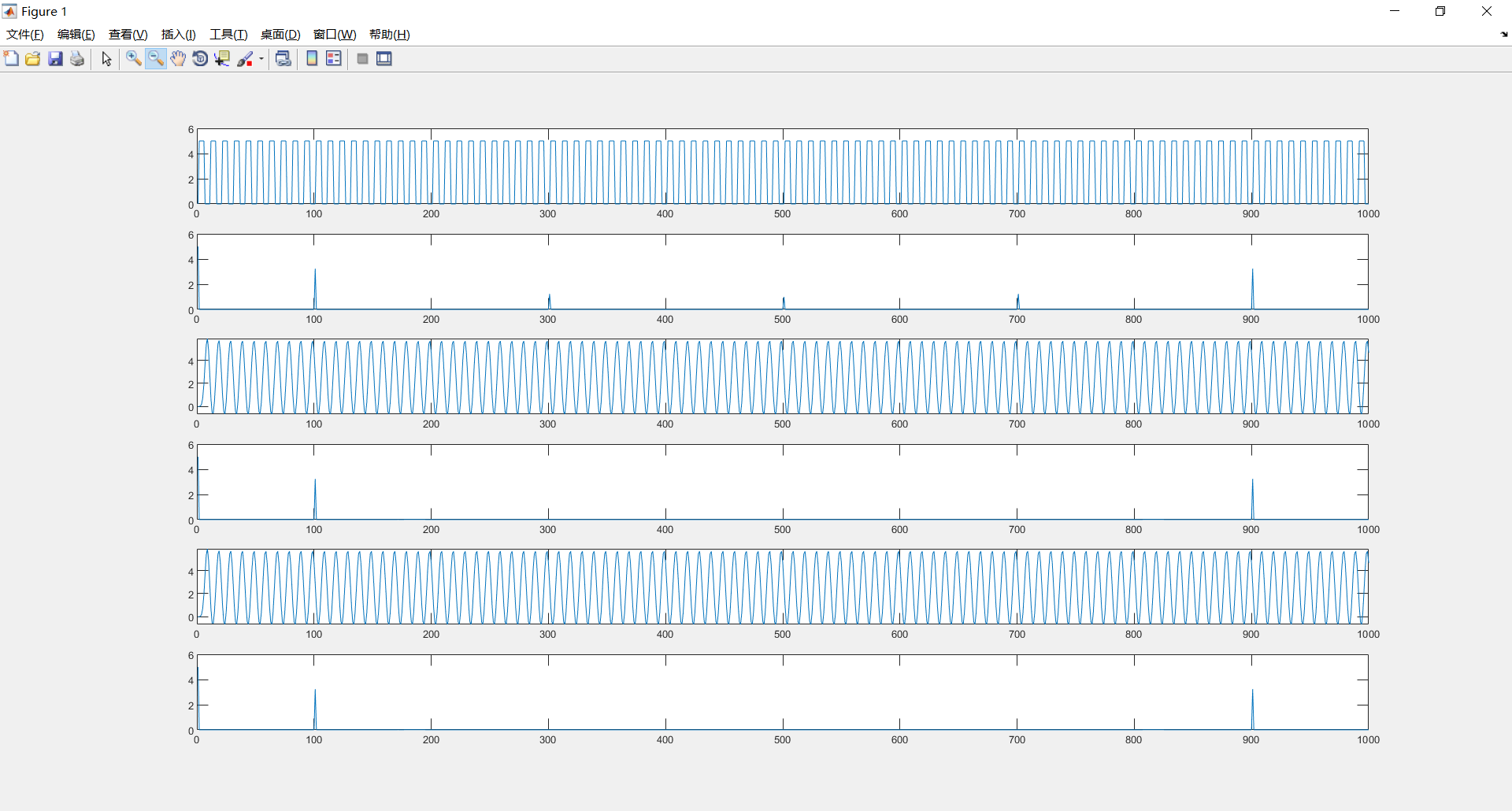The width and height of the screenshot is (1512, 811).
Task: Save the current figure
Action: click(x=54, y=58)
